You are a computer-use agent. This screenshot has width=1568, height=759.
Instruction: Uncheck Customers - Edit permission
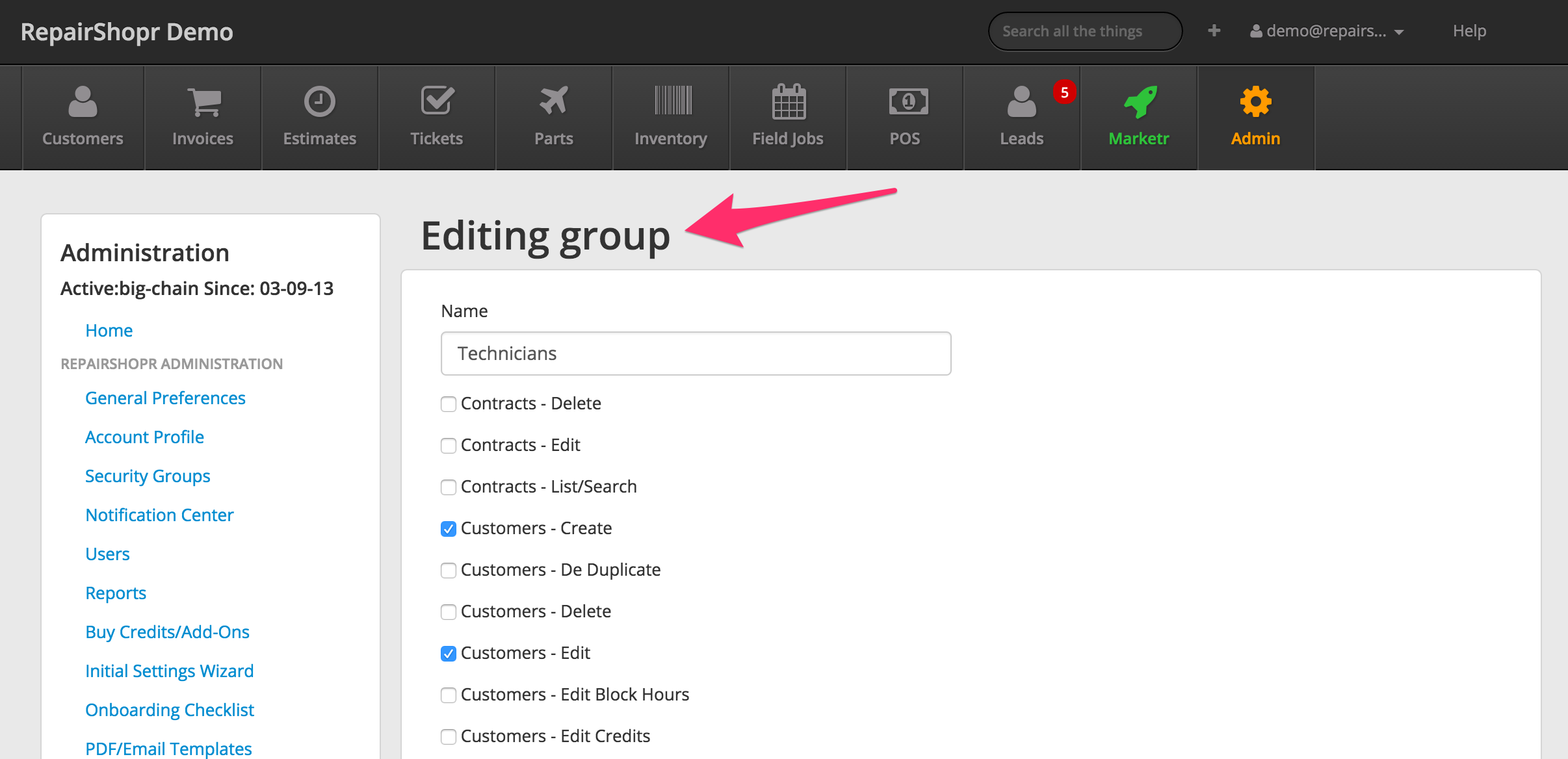click(x=449, y=654)
